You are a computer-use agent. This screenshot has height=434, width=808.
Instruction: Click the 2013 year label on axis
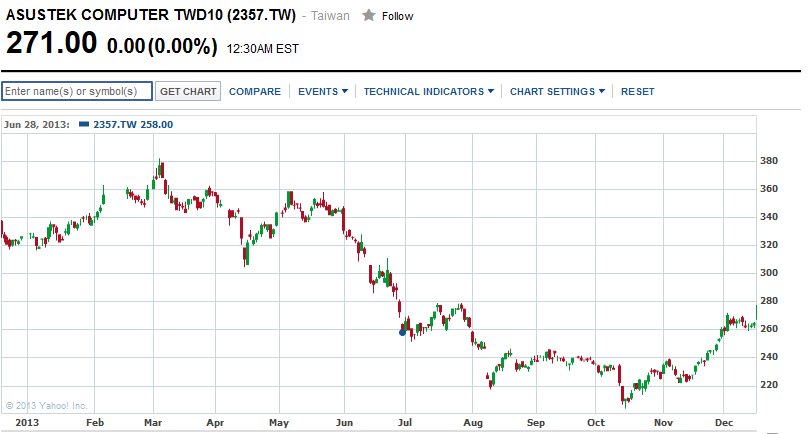pyautogui.click(x=27, y=423)
